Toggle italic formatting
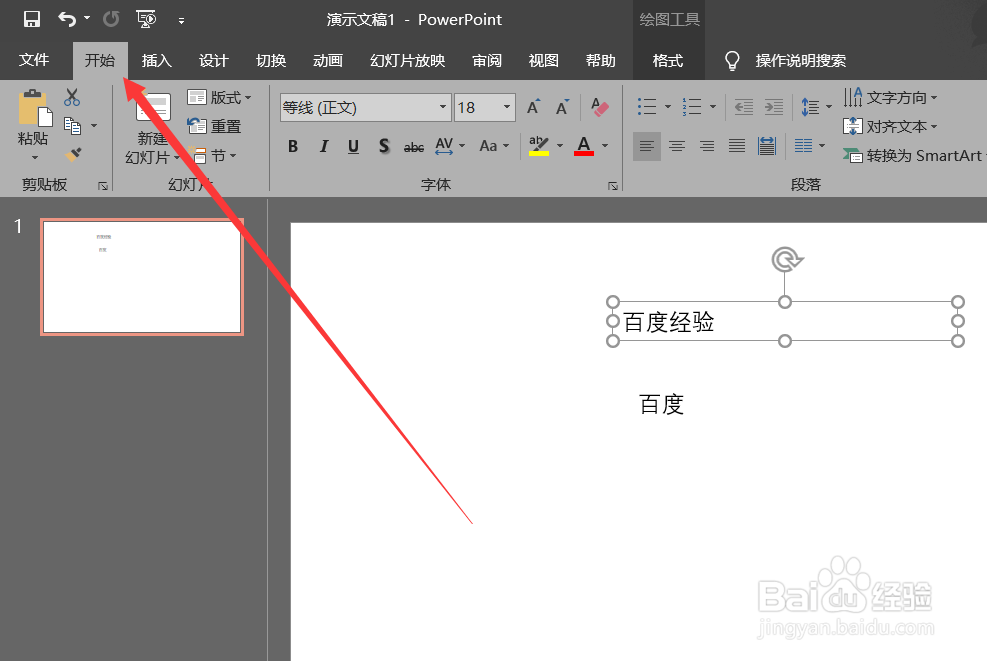 pyautogui.click(x=324, y=146)
